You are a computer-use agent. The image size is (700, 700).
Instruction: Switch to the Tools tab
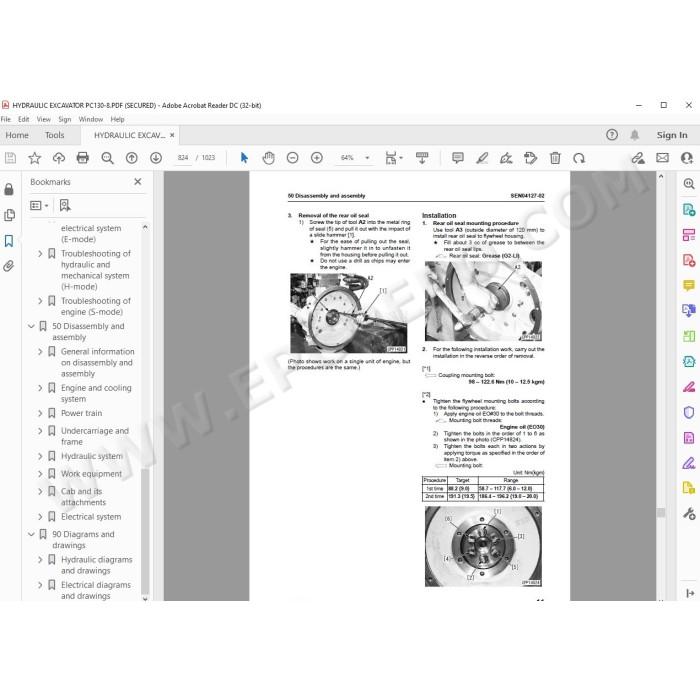[54, 135]
